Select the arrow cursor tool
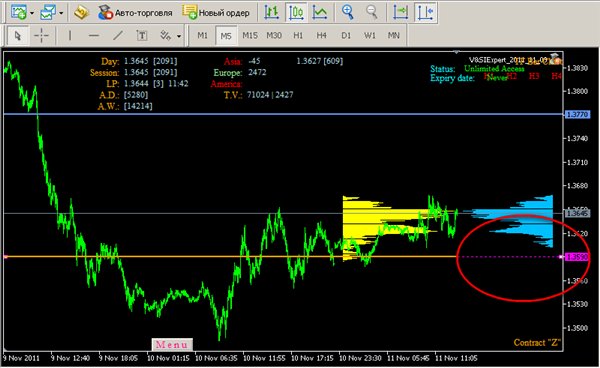Image resolution: width=600 pixels, height=368 pixels. [x=17, y=36]
